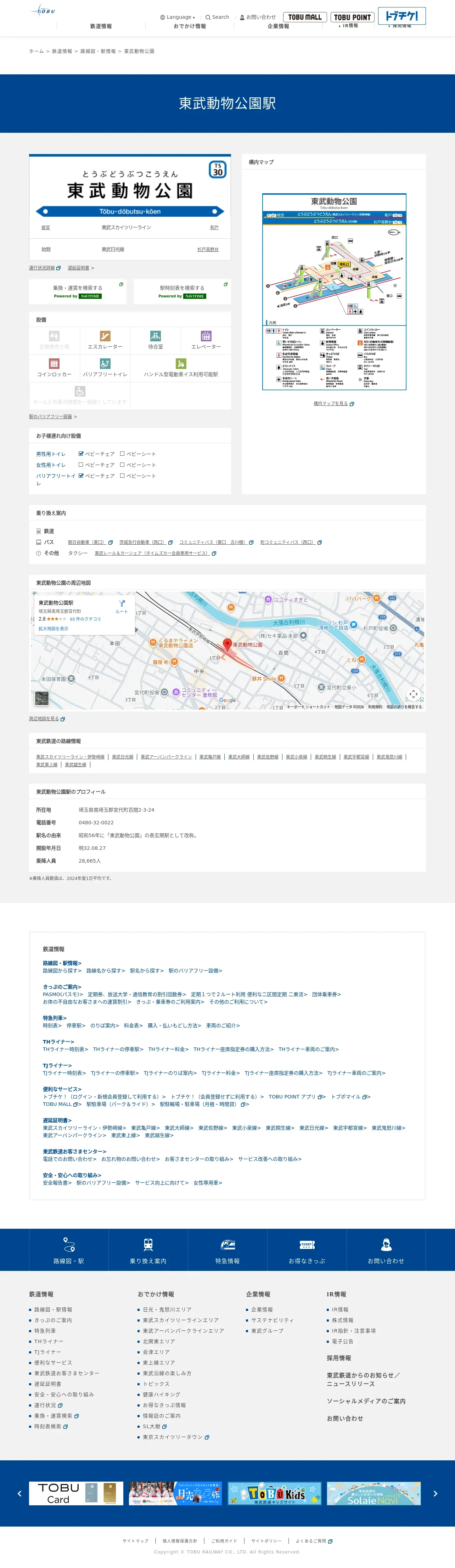Open the station 構内マップ image
The height and width of the screenshot is (1568, 455).
pyautogui.click(x=335, y=291)
